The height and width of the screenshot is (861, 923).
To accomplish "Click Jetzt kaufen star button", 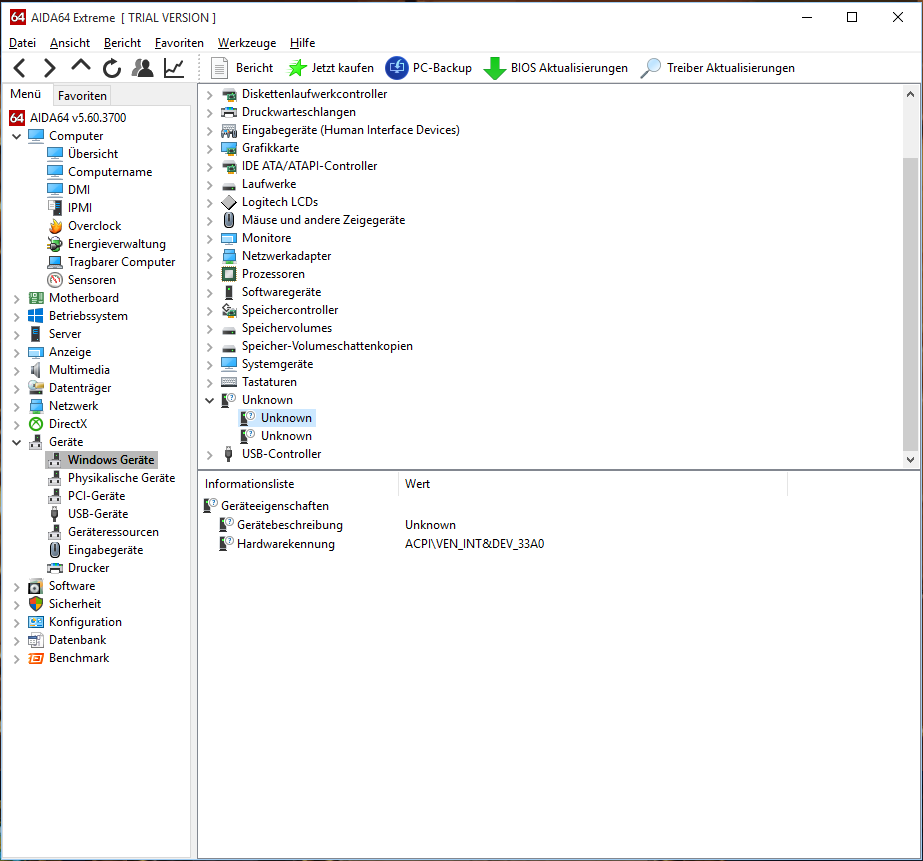I will tap(330, 68).
